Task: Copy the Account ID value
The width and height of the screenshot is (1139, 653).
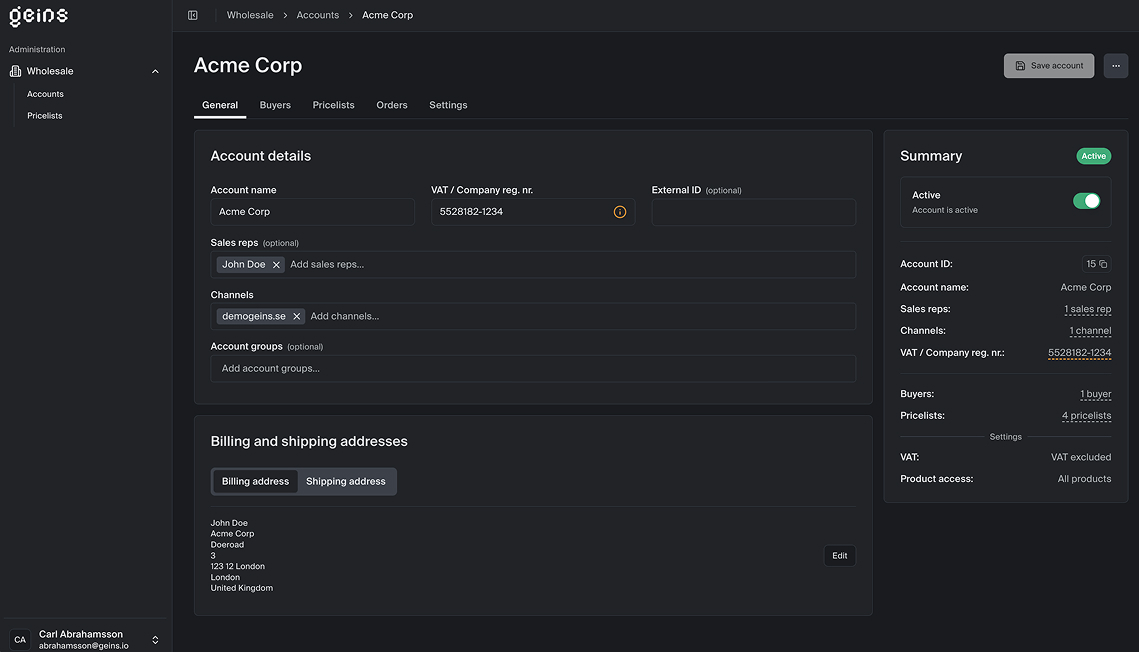Action: coord(1103,264)
